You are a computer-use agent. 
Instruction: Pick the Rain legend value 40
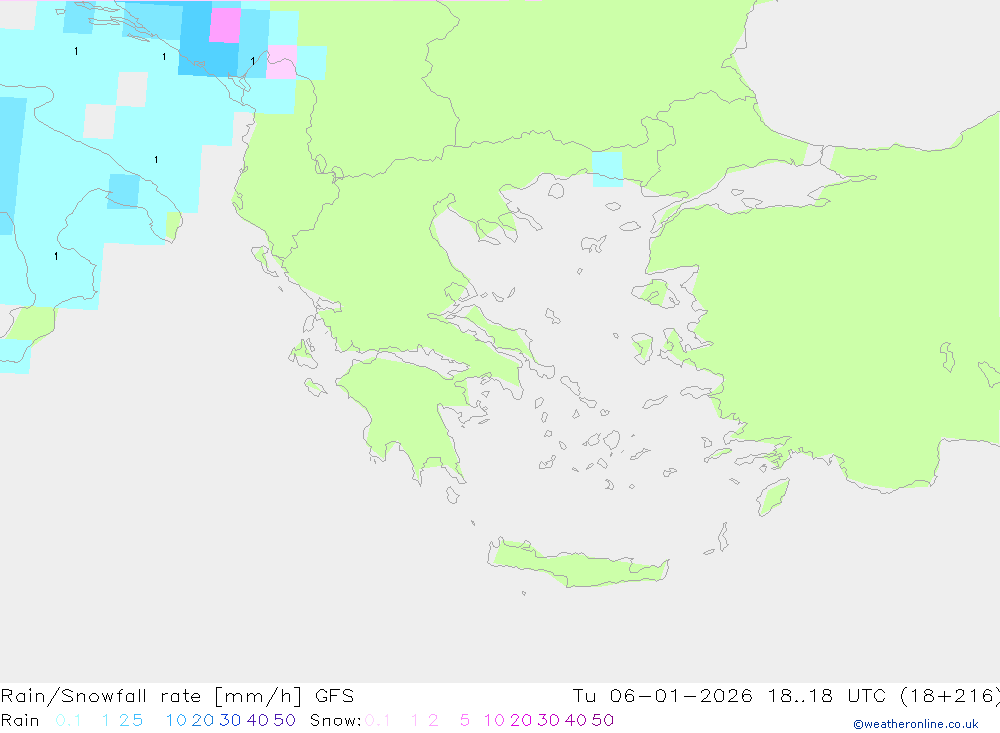[x=258, y=720]
